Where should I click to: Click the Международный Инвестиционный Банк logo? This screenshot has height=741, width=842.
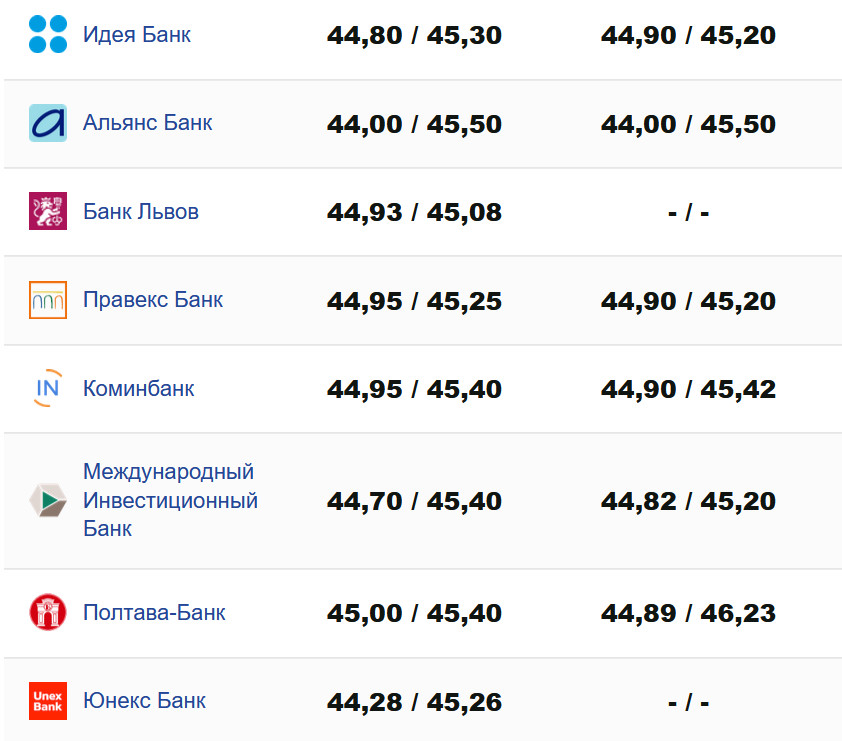tap(48, 500)
